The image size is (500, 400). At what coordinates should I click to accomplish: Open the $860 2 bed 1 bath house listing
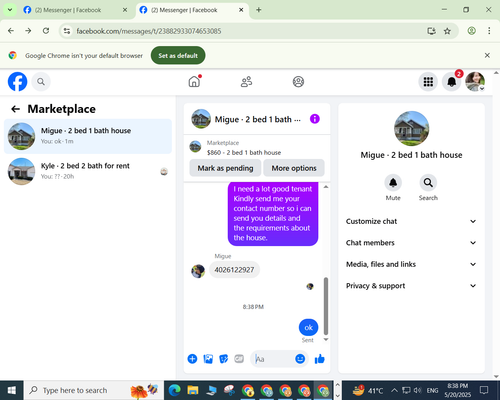coord(244,153)
